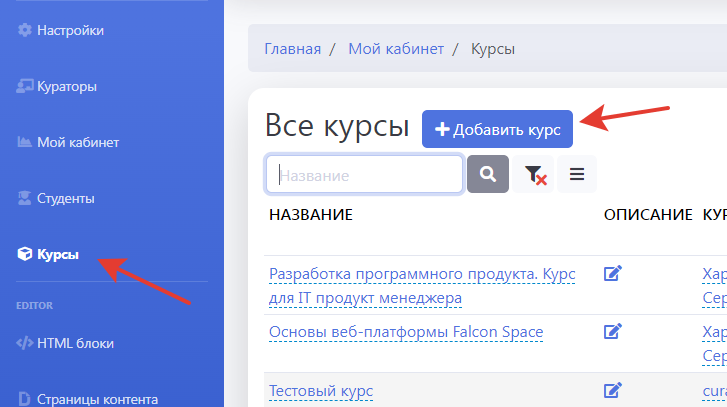
Task: Click the Настройки gear icon
Action: click(25, 30)
